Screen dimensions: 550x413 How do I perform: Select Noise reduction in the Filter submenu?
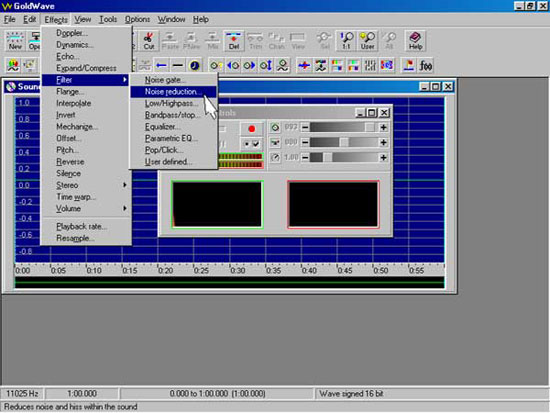[x=173, y=92]
